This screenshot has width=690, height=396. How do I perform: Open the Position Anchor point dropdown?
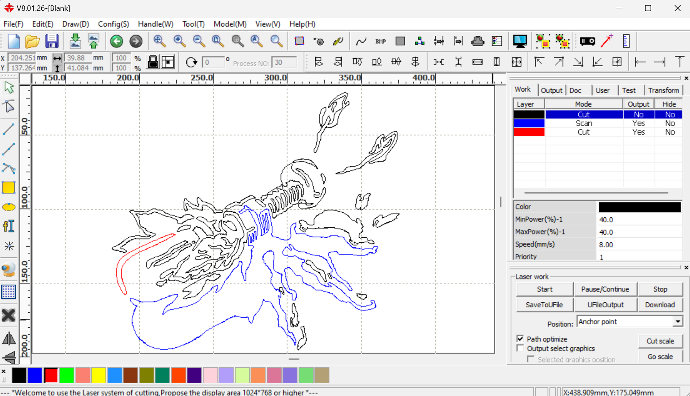[x=678, y=322]
